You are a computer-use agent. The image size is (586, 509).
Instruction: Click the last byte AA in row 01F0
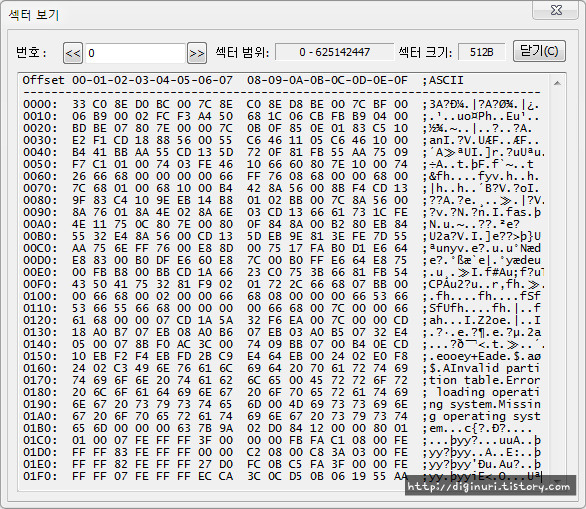click(401, 476)
